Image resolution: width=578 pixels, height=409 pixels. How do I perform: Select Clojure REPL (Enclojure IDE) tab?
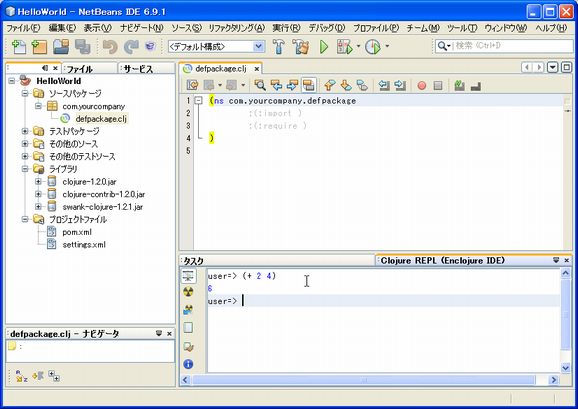point(442,261)
